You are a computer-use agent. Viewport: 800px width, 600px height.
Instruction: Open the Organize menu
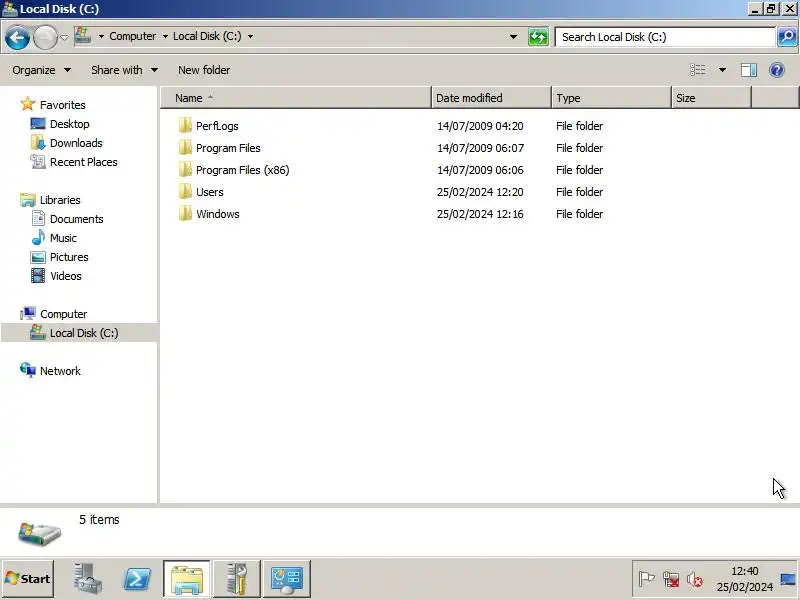point(41,70)
